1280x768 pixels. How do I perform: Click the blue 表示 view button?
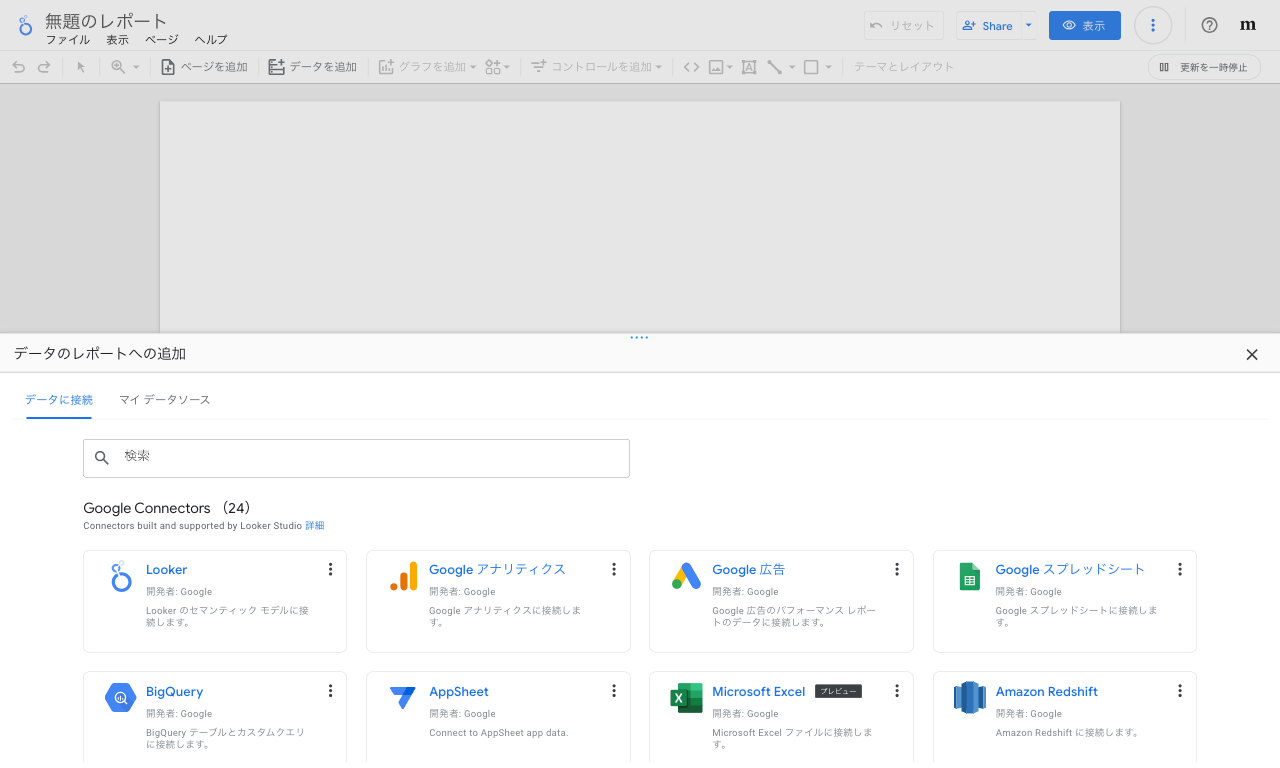click(x=1085, y=26)
